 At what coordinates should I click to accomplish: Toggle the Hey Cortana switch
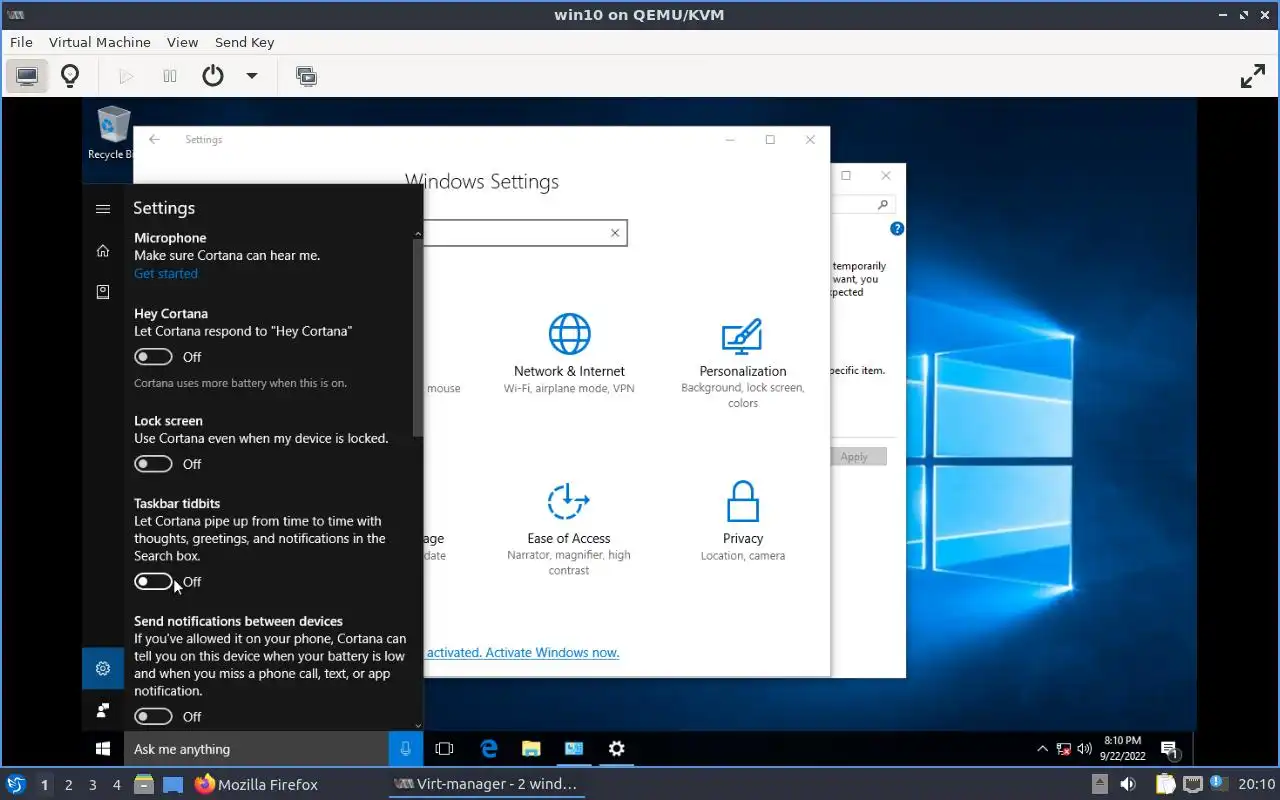[x=154, y=357]
